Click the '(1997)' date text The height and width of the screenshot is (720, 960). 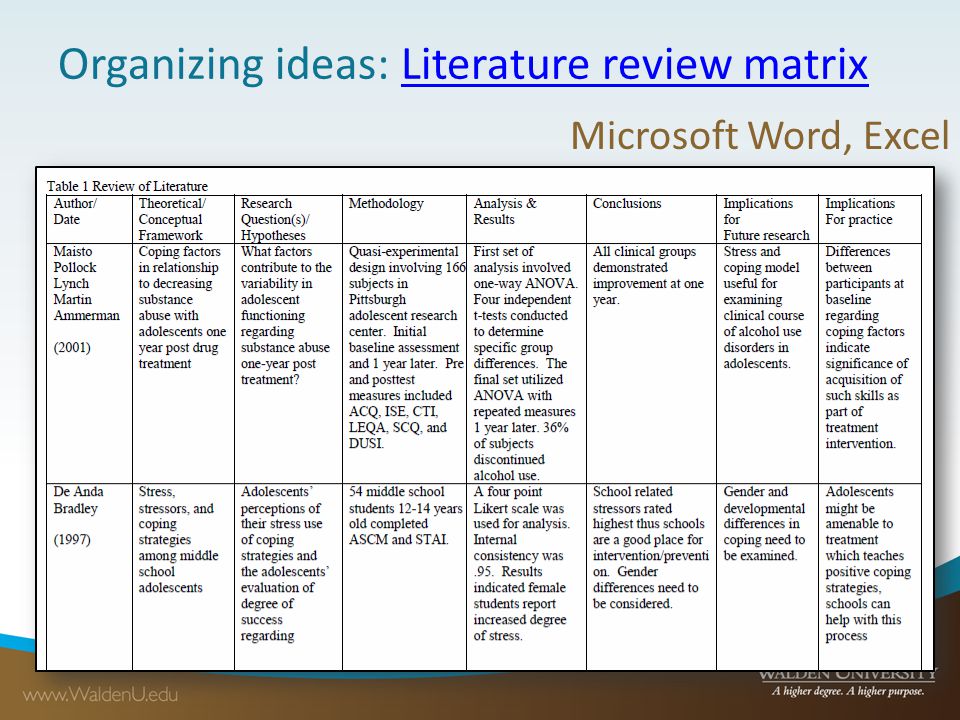[72, 539]
